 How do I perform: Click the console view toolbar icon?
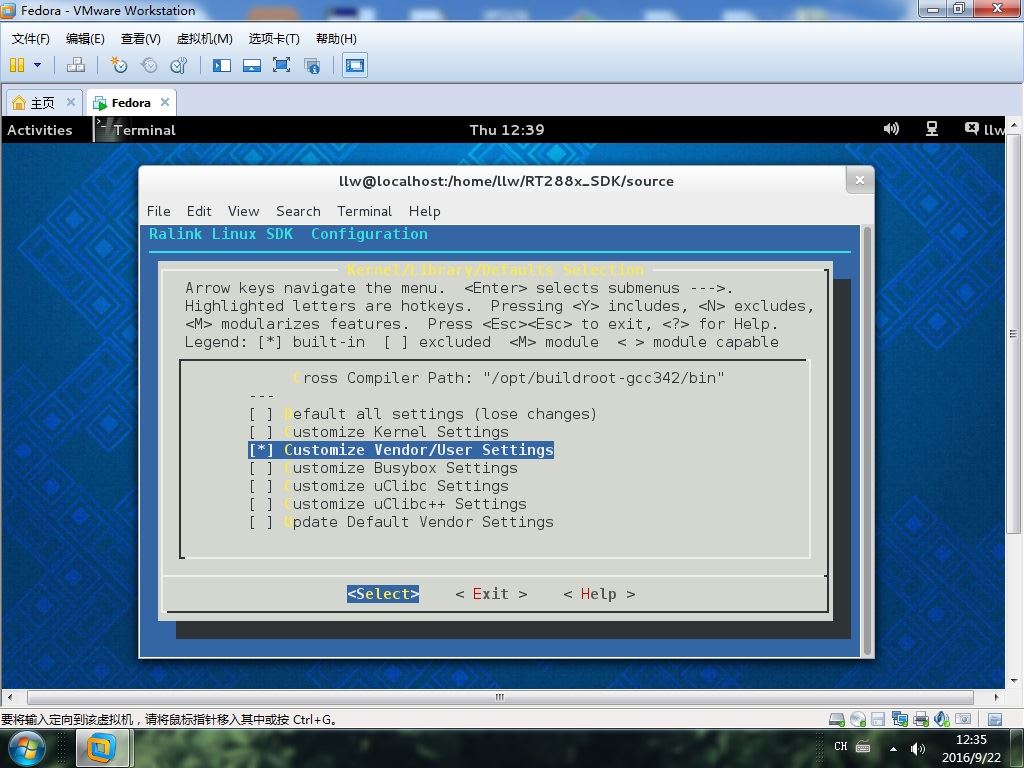pyautogui.click(x=355, y=65)
